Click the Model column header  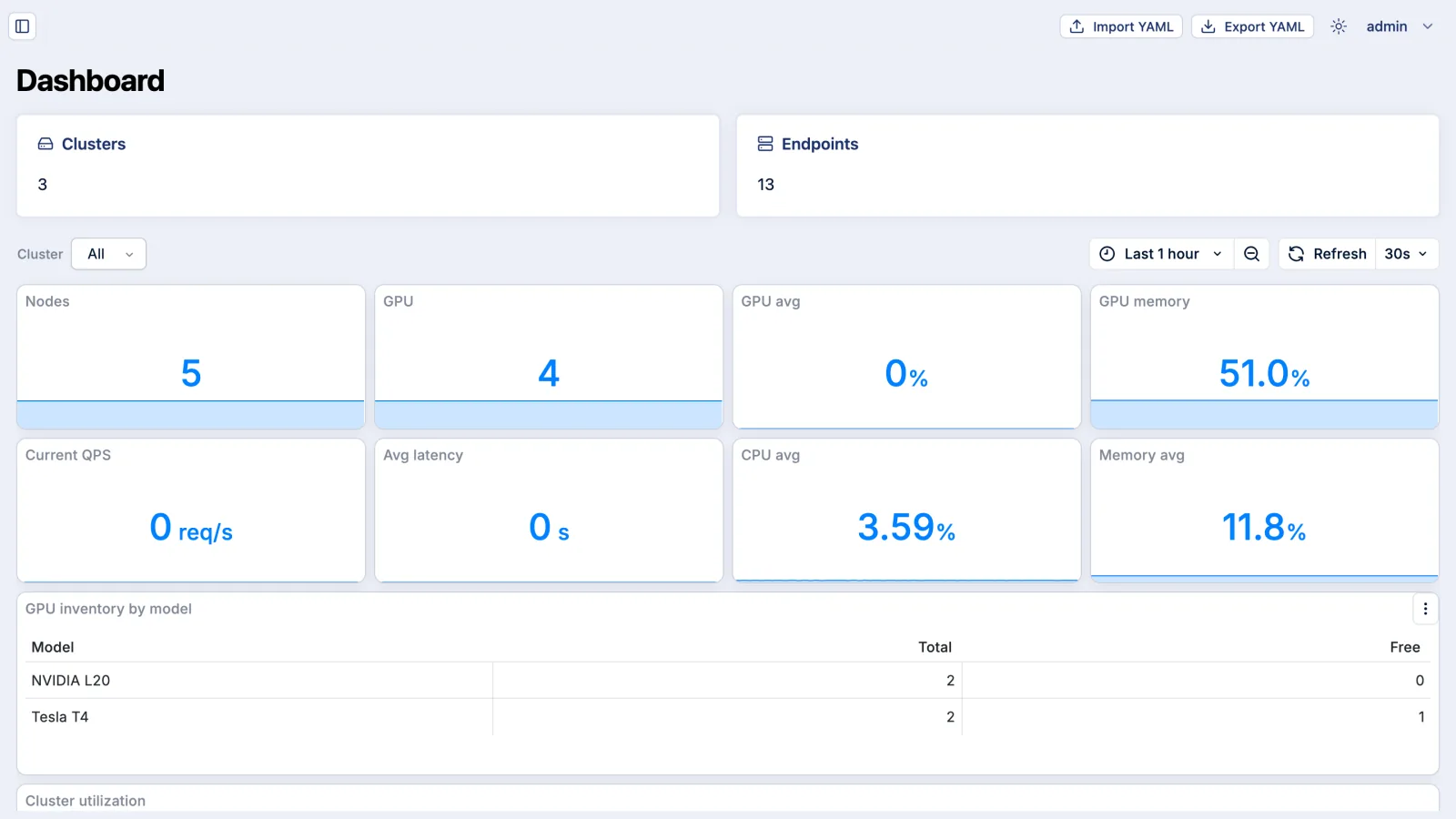point(53,647)
